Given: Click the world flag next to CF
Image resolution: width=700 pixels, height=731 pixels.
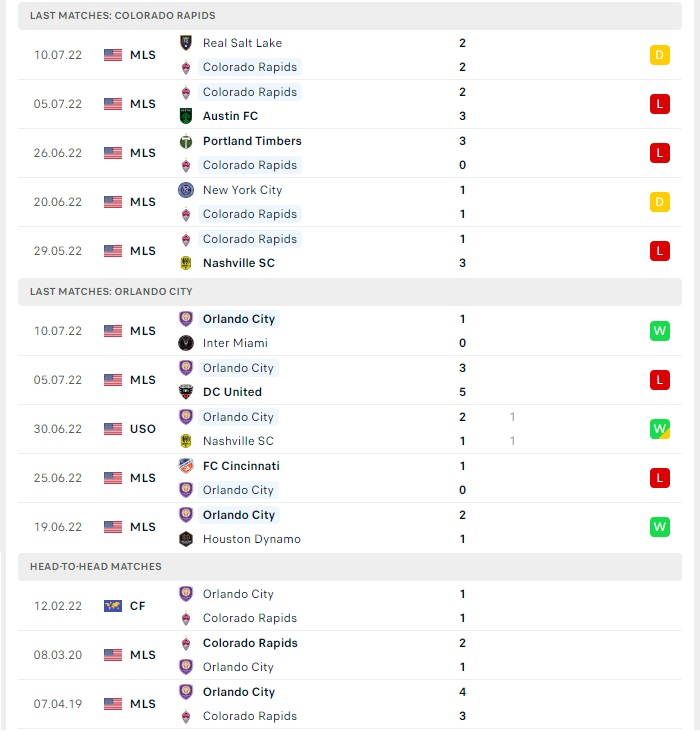Looking at the screenshot, I should (x=113, y=606).
